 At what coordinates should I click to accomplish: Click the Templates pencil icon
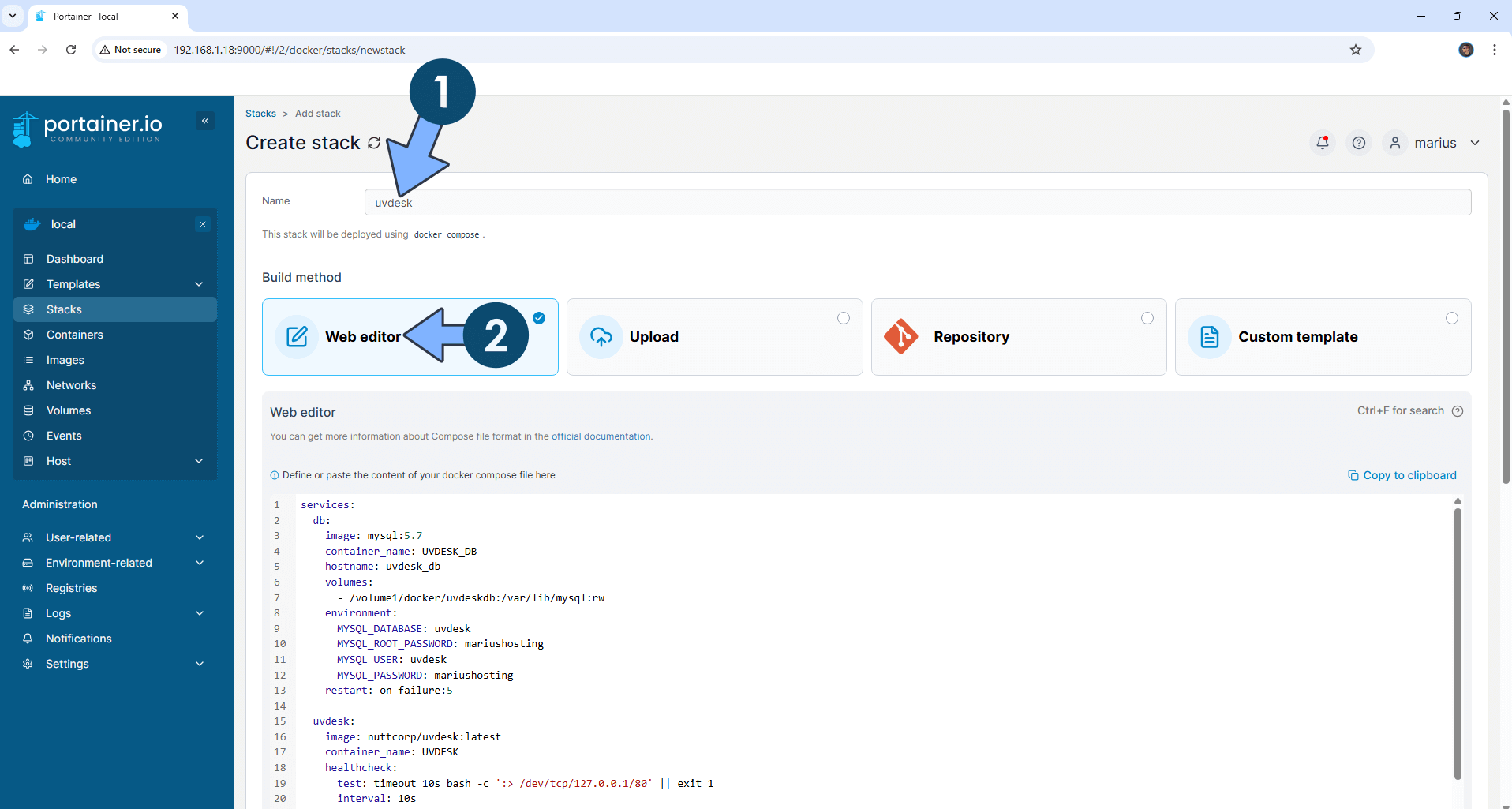[x=28, y=284]
